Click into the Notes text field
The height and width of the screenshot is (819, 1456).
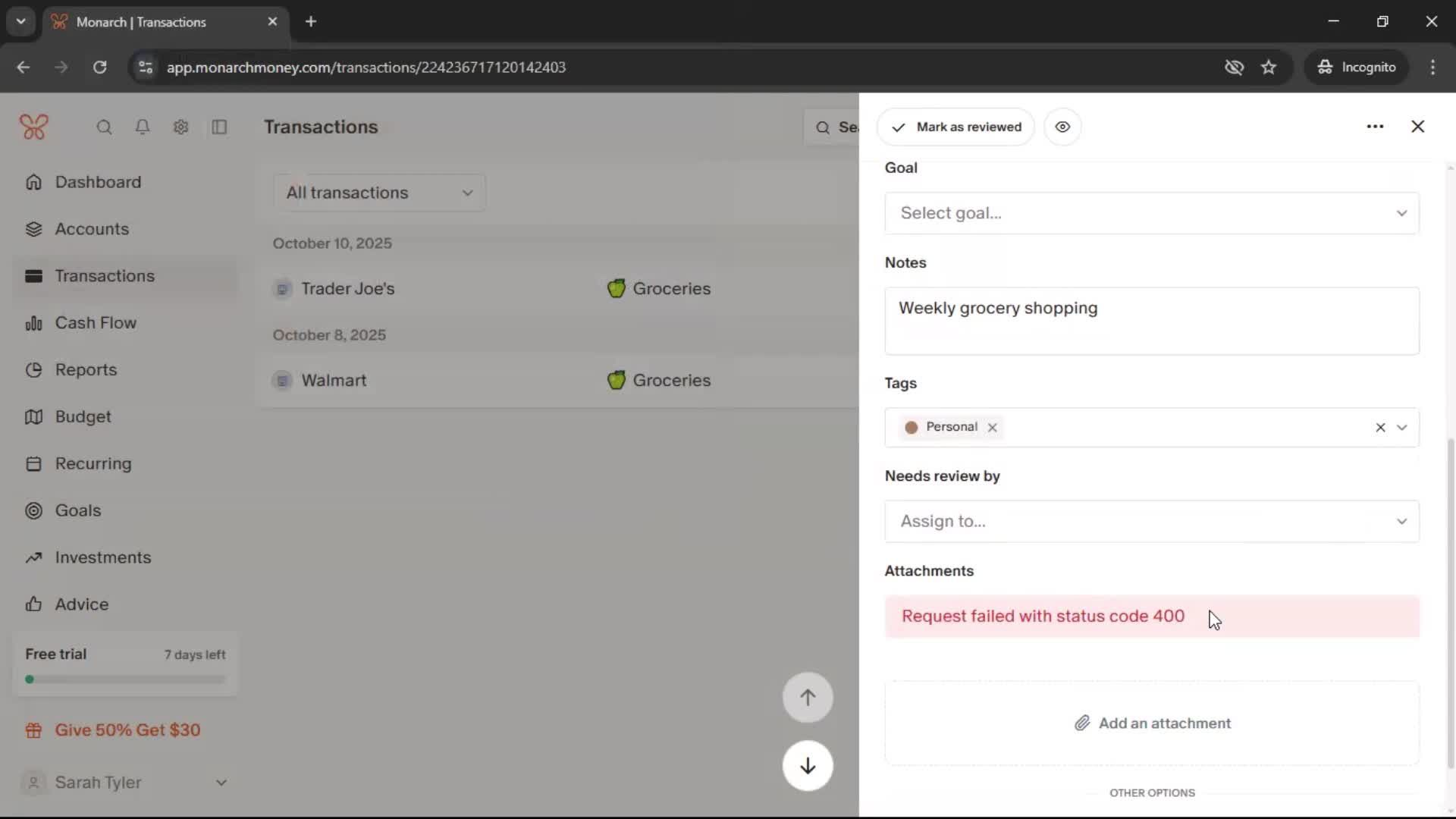[1151, 321]
